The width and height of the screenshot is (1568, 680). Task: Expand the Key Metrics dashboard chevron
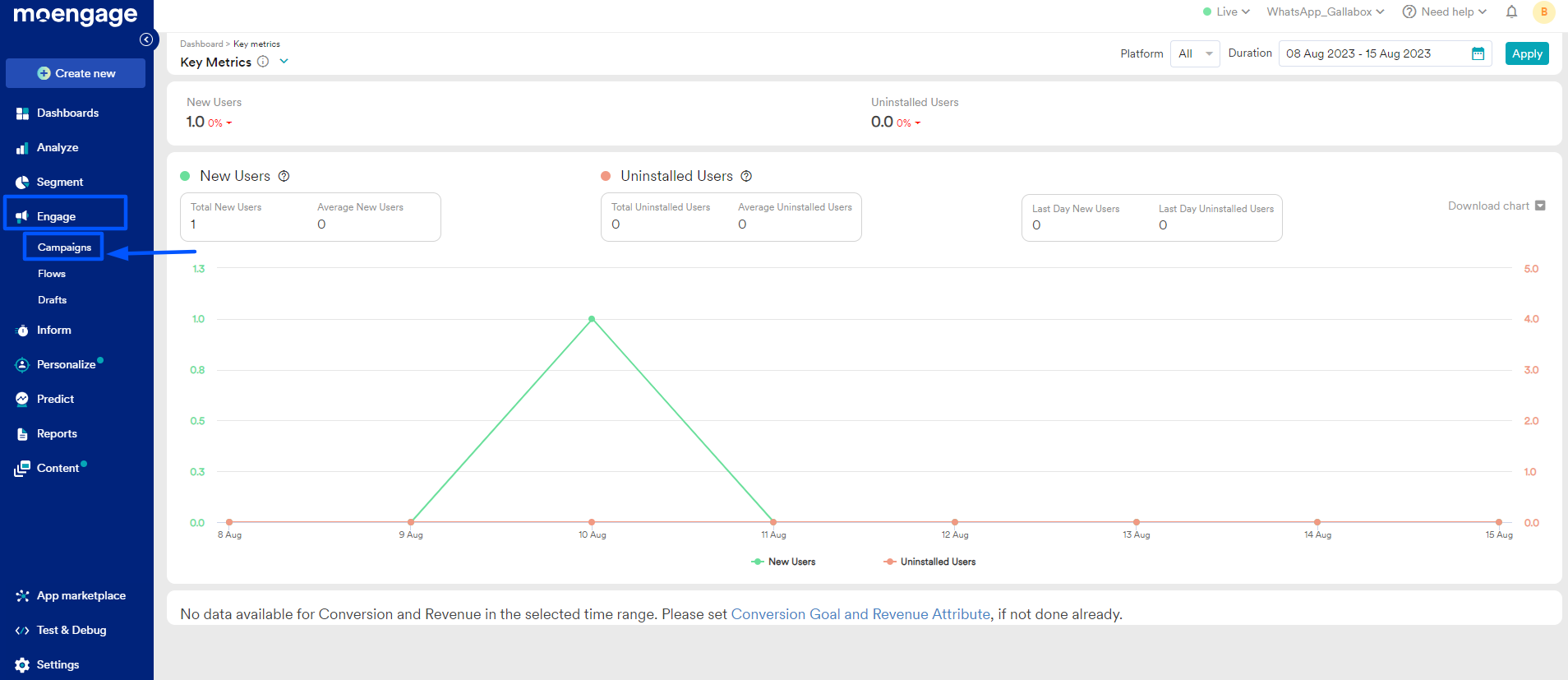click(x=284, y=62)
